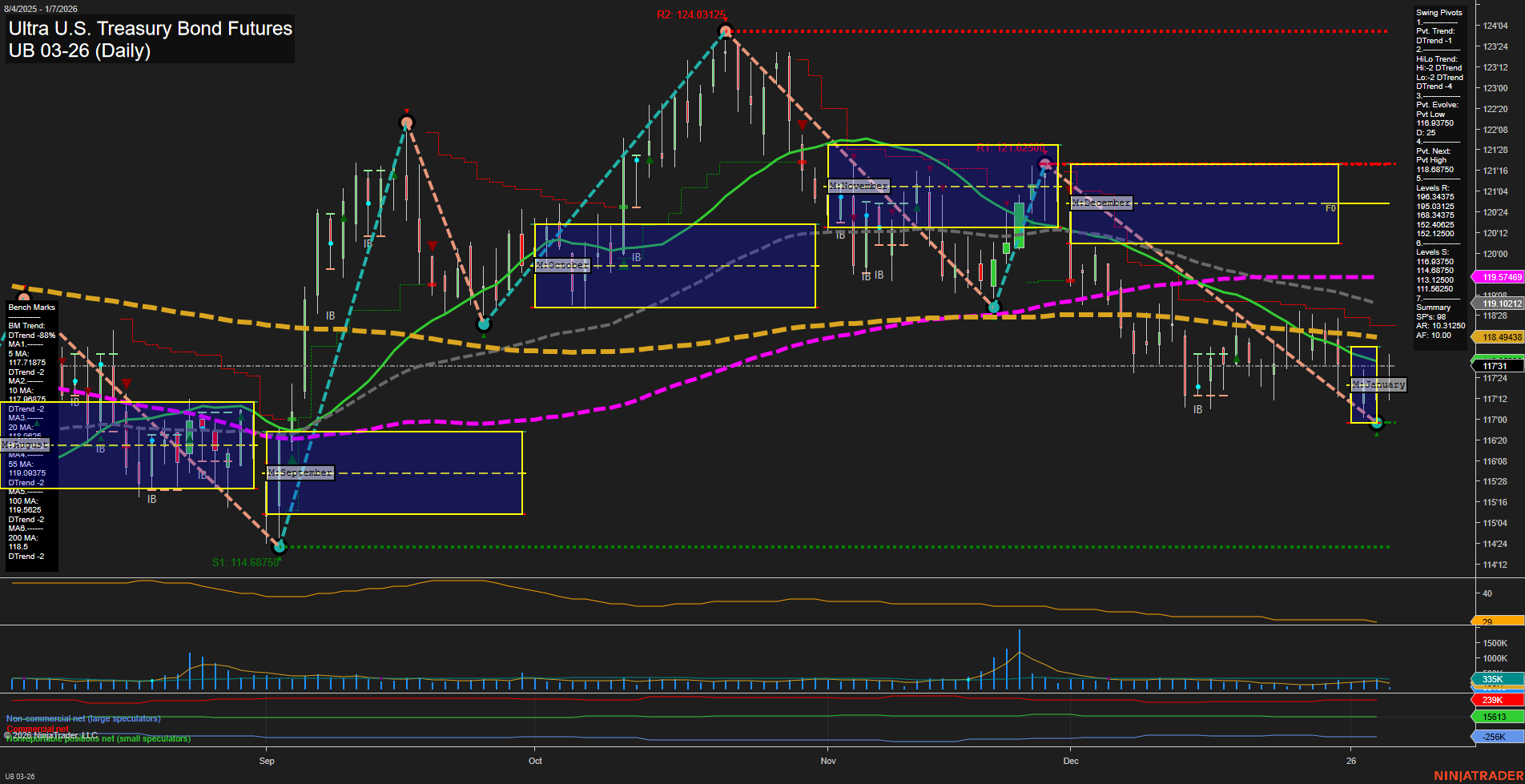
Task: Click the M:December monthly range label
Action: pos(1101,203)
